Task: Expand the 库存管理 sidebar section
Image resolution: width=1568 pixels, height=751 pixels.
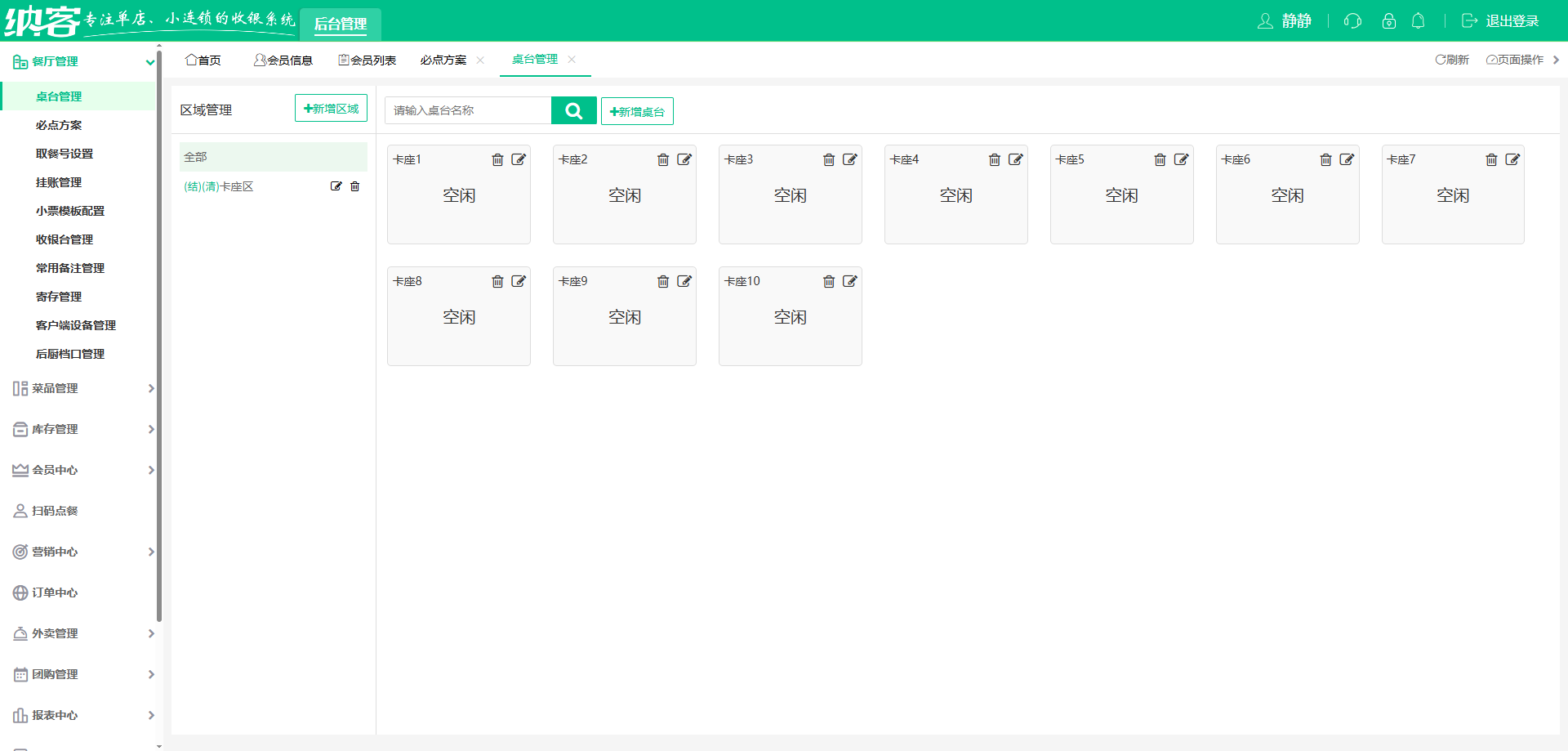Action: (x=82, y=429)
